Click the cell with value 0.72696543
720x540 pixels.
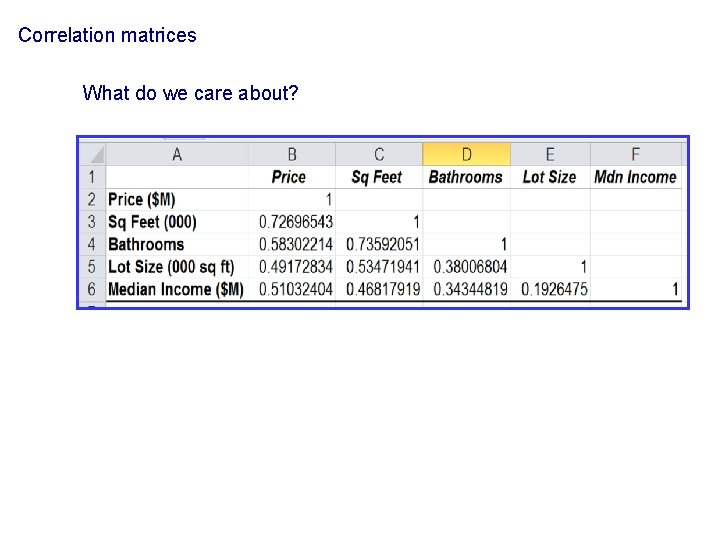(292, 222)
